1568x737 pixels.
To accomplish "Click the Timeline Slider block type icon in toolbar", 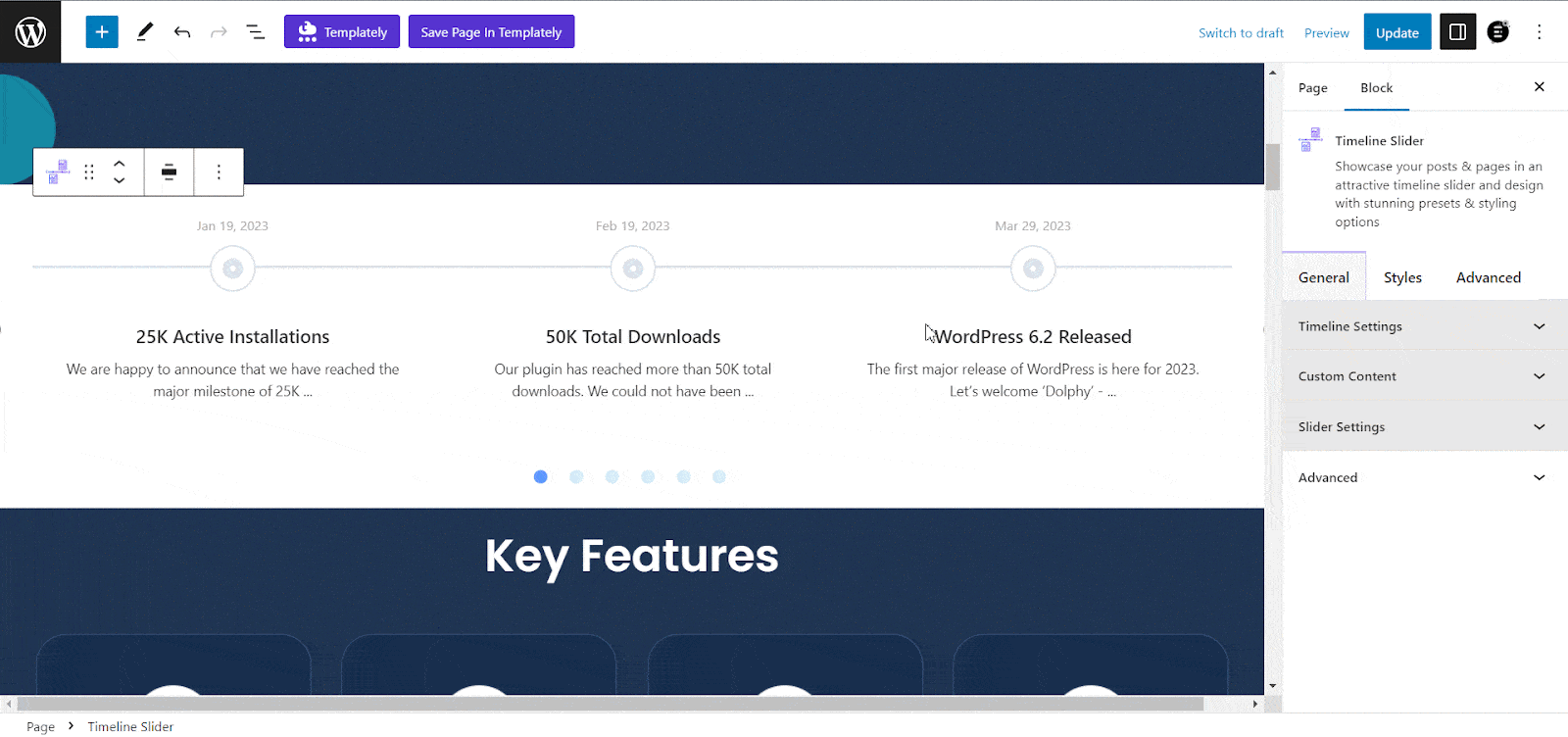I will (x=58, y=172).
